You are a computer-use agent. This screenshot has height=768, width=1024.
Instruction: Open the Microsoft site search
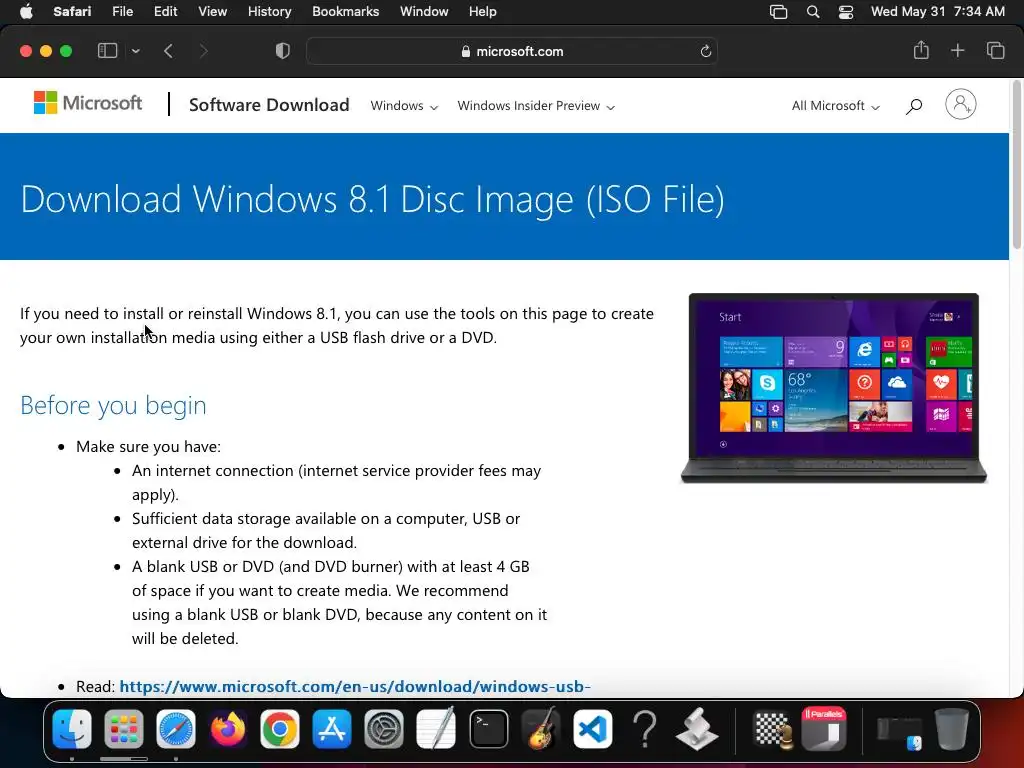(x=914, y=106)
